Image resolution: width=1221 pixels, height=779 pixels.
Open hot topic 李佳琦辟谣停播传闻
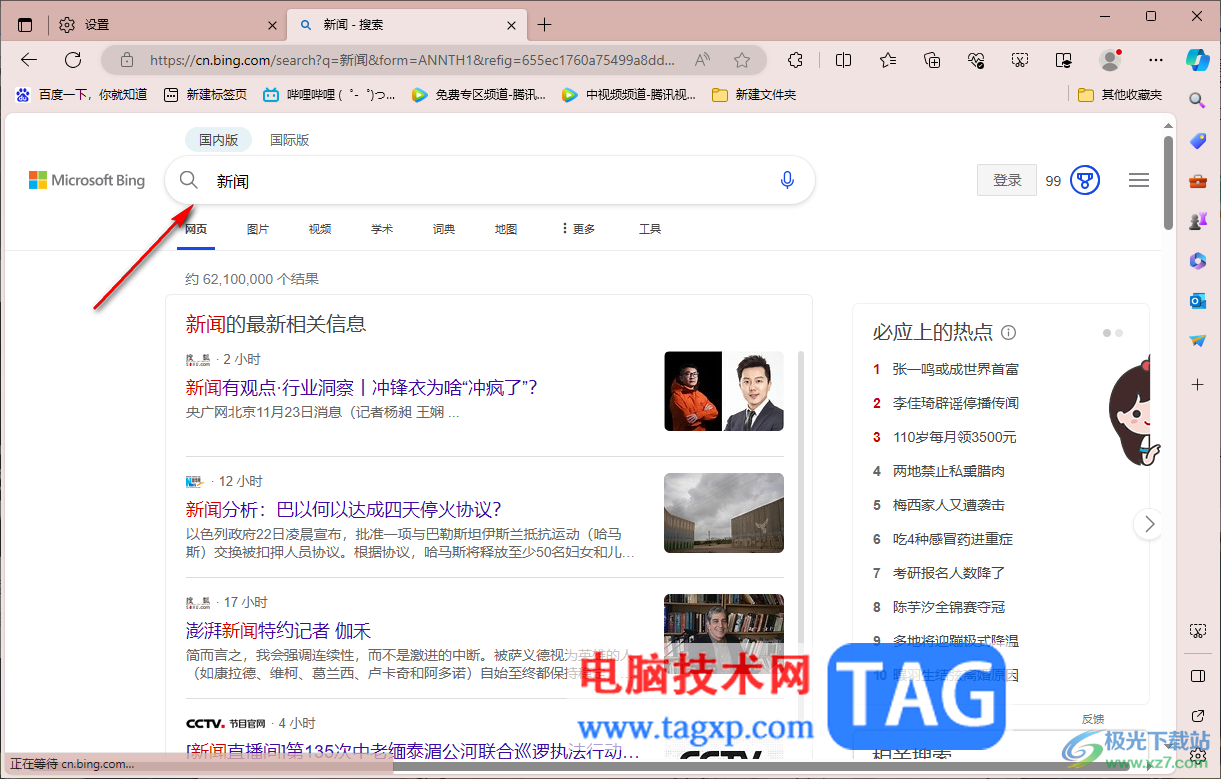tap(956, 403)
